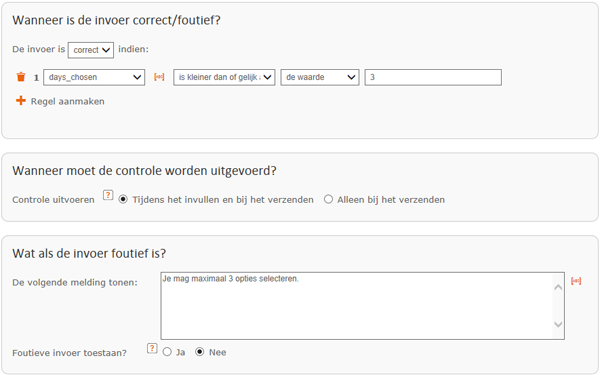Click the value field containing 3

(433, 77)
